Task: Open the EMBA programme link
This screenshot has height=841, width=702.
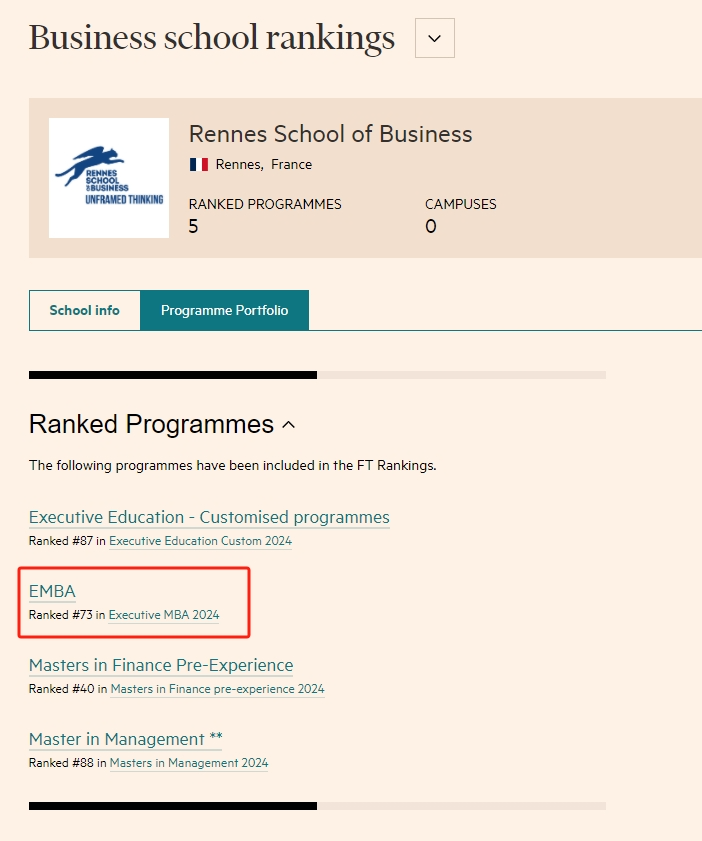Action: [52, 591]
